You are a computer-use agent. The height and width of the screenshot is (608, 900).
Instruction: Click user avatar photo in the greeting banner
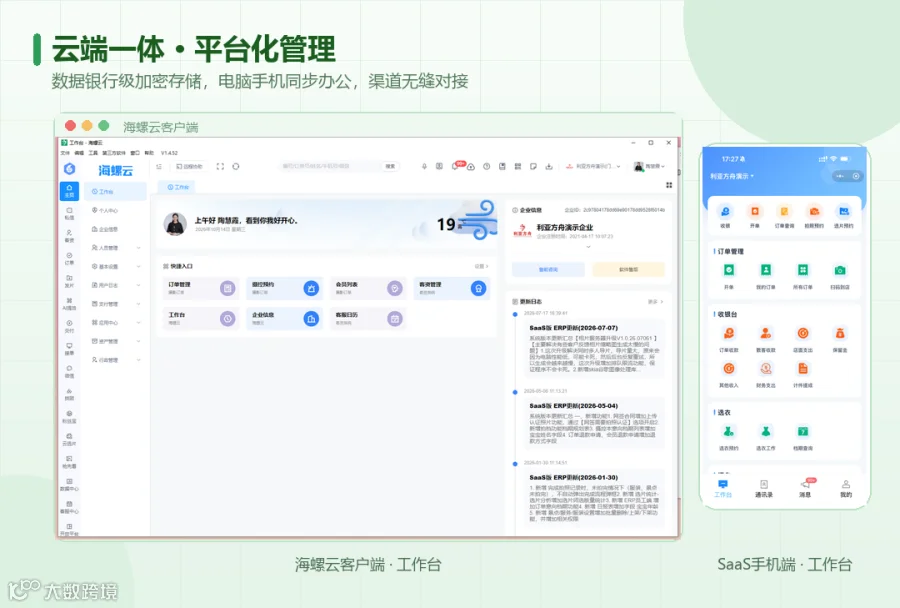coord(175,224)
